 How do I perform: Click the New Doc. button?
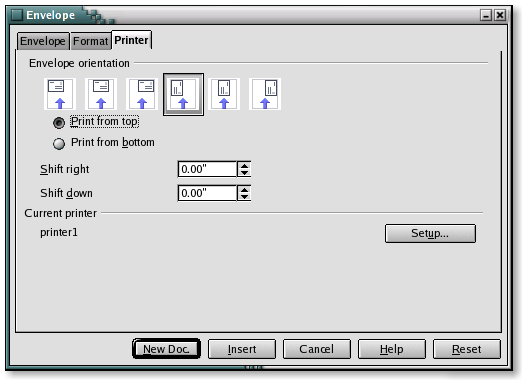tap(166, 349)
